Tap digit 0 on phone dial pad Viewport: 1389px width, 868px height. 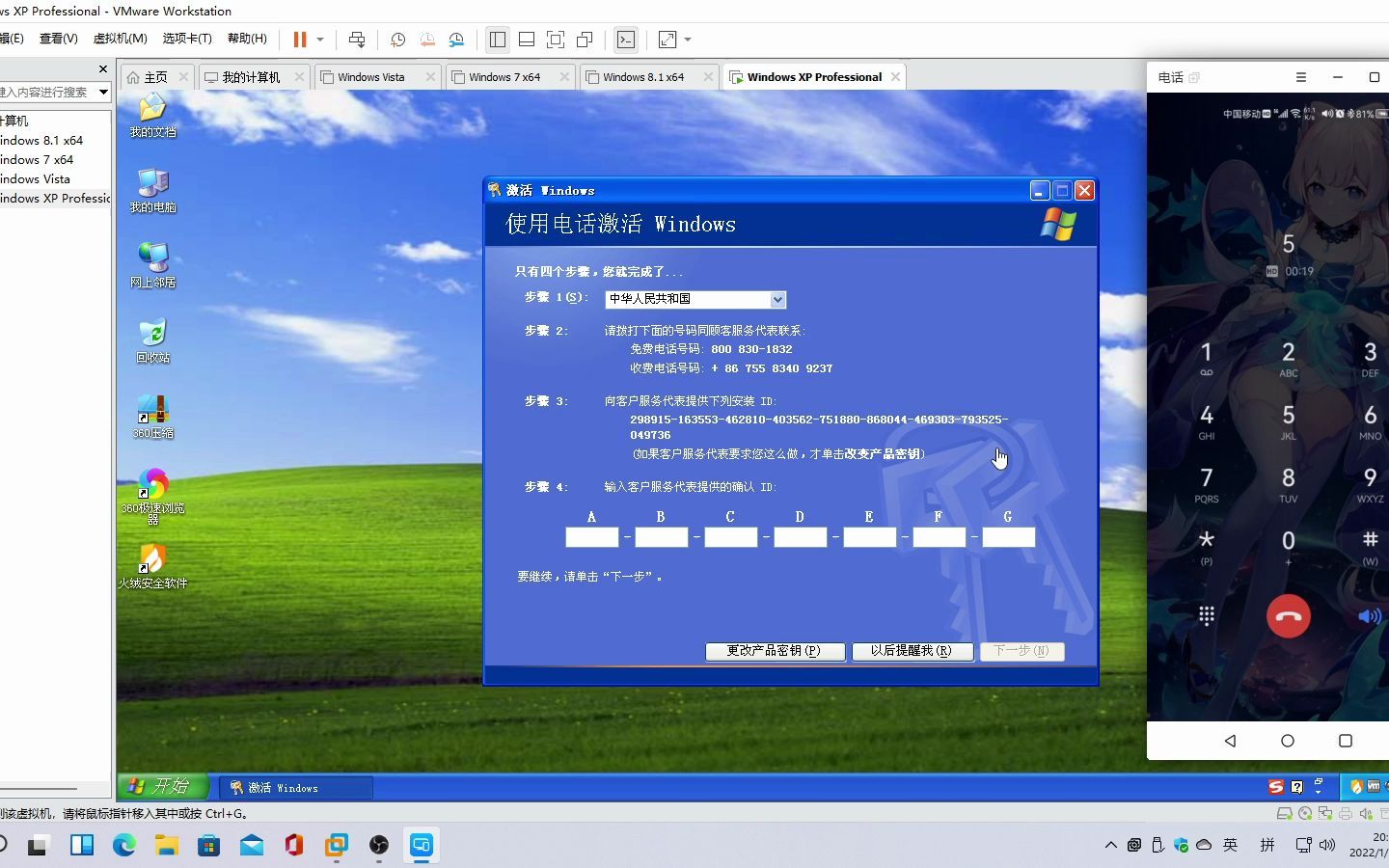tap(1288, 547)
